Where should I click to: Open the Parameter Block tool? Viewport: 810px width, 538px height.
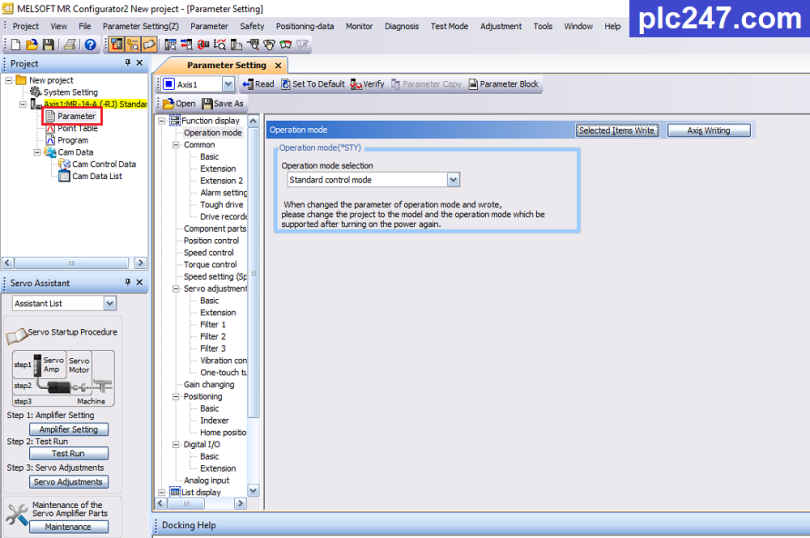pos(503,85)
